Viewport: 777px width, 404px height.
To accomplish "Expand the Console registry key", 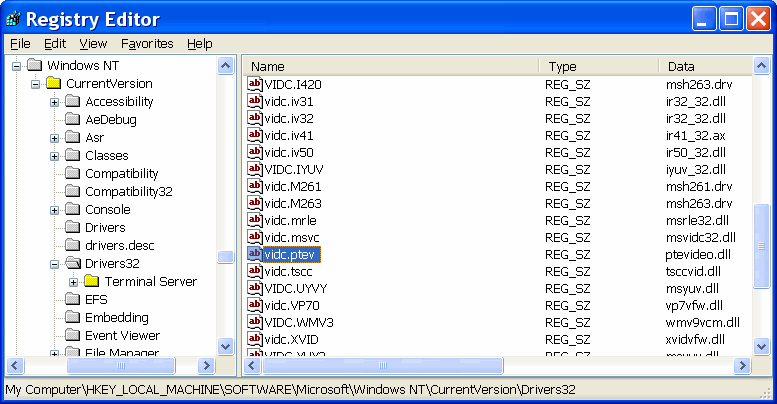I will tap(55, 210).
